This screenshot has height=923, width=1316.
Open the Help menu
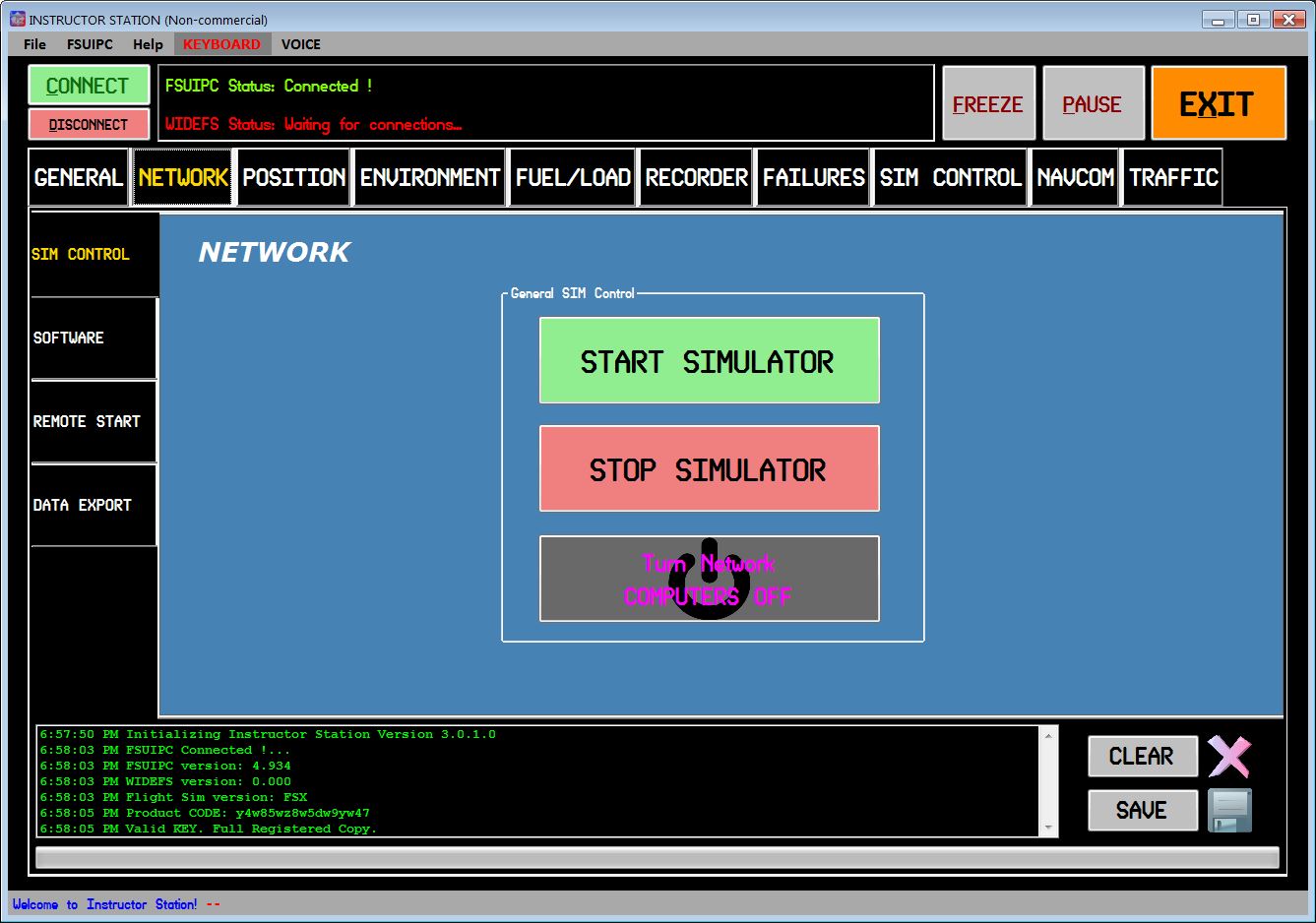click(148, 44)
